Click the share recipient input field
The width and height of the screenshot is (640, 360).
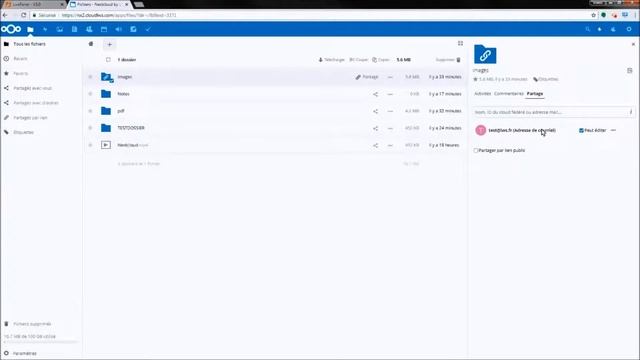(x=553, y=112)
